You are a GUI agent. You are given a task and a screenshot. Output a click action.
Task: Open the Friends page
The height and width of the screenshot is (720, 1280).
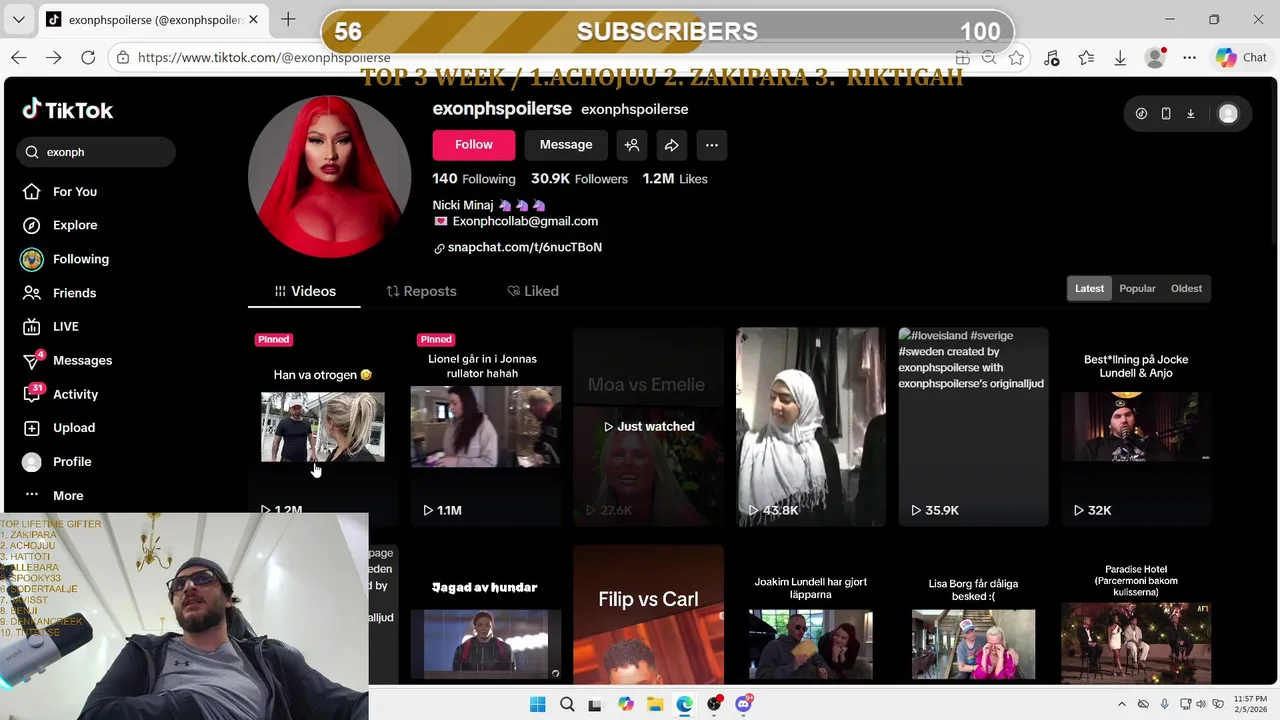tap(60, 293)
